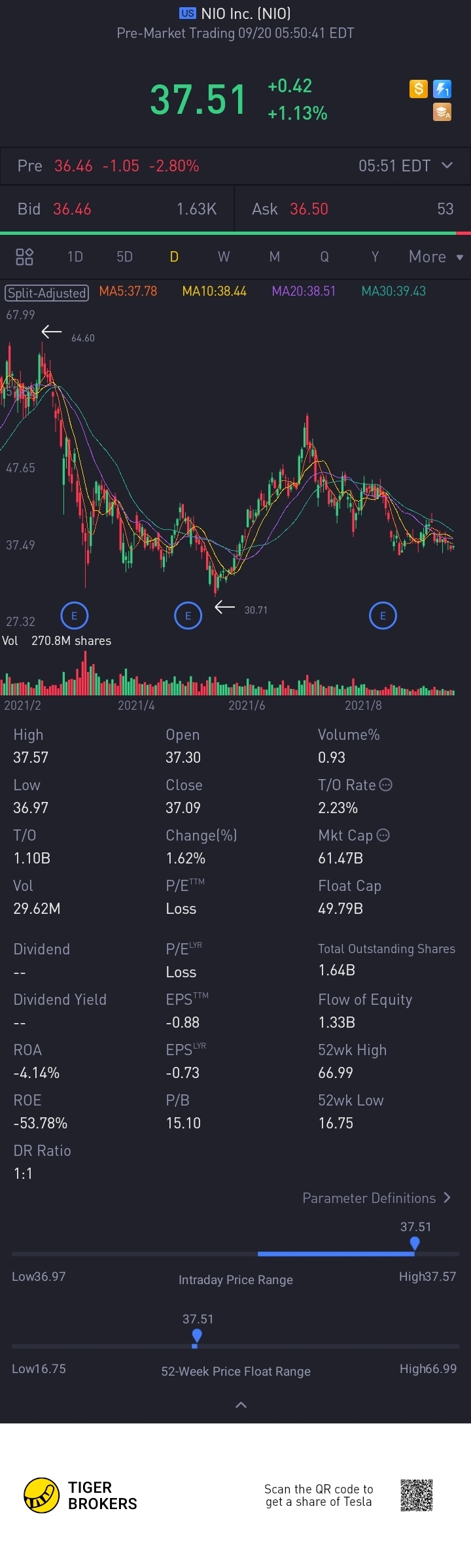Open the More timeframes dropdown
This screenshot has width=471, height=1568.
[436, 256]
